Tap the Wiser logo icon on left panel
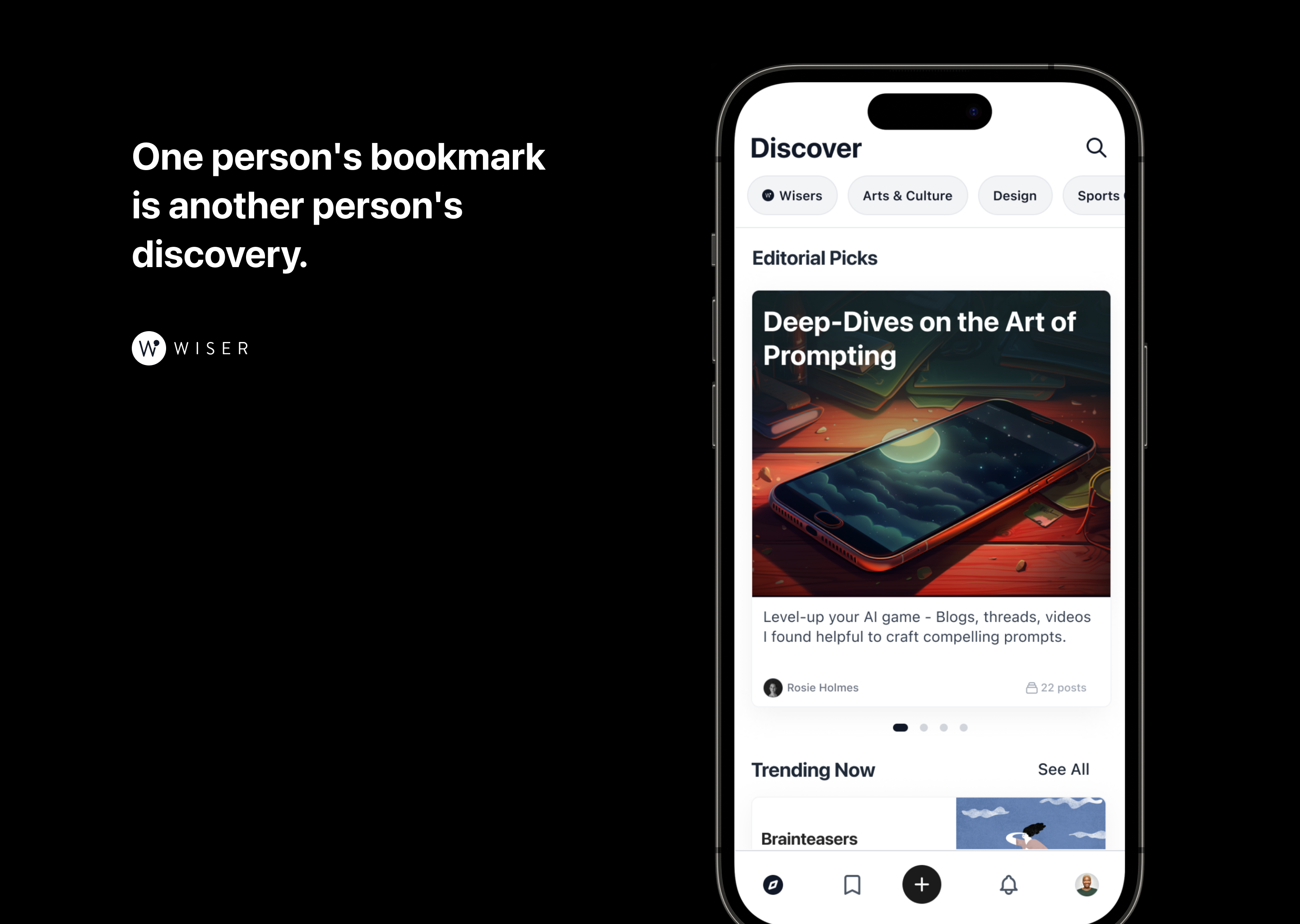 click(x=149, y=348)
